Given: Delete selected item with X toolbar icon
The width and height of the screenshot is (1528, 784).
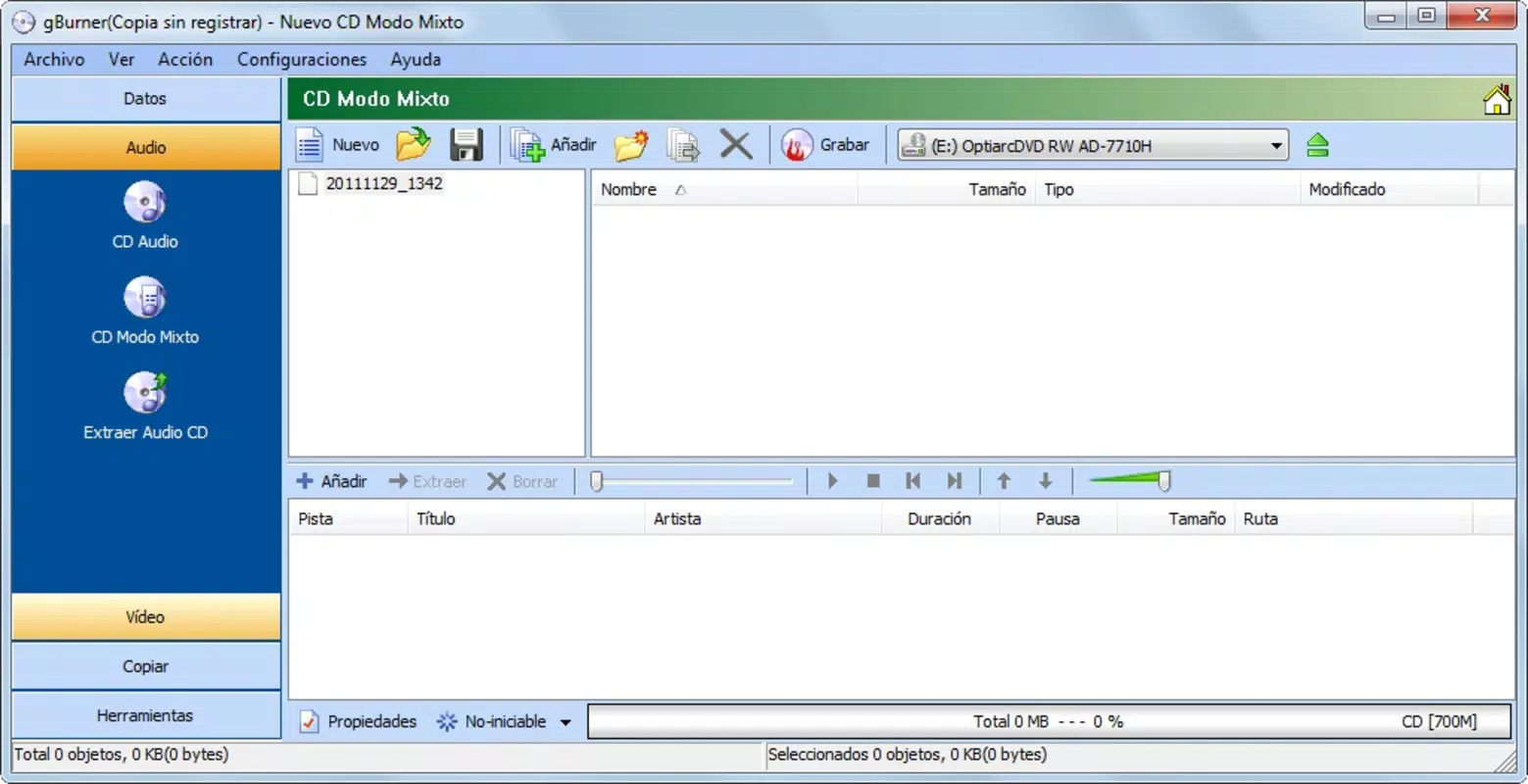Looking at the screenshot, I should click(736, 145).
